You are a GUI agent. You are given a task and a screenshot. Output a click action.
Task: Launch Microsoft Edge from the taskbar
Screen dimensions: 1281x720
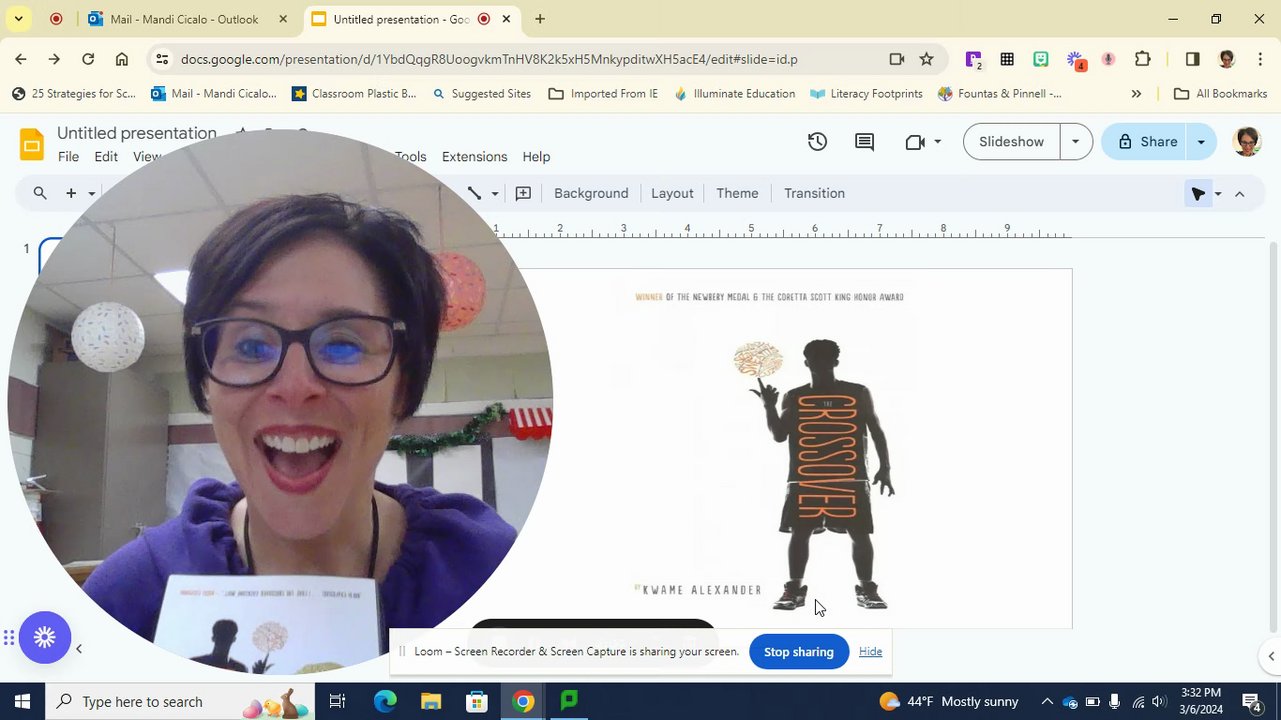click(385, 701)
